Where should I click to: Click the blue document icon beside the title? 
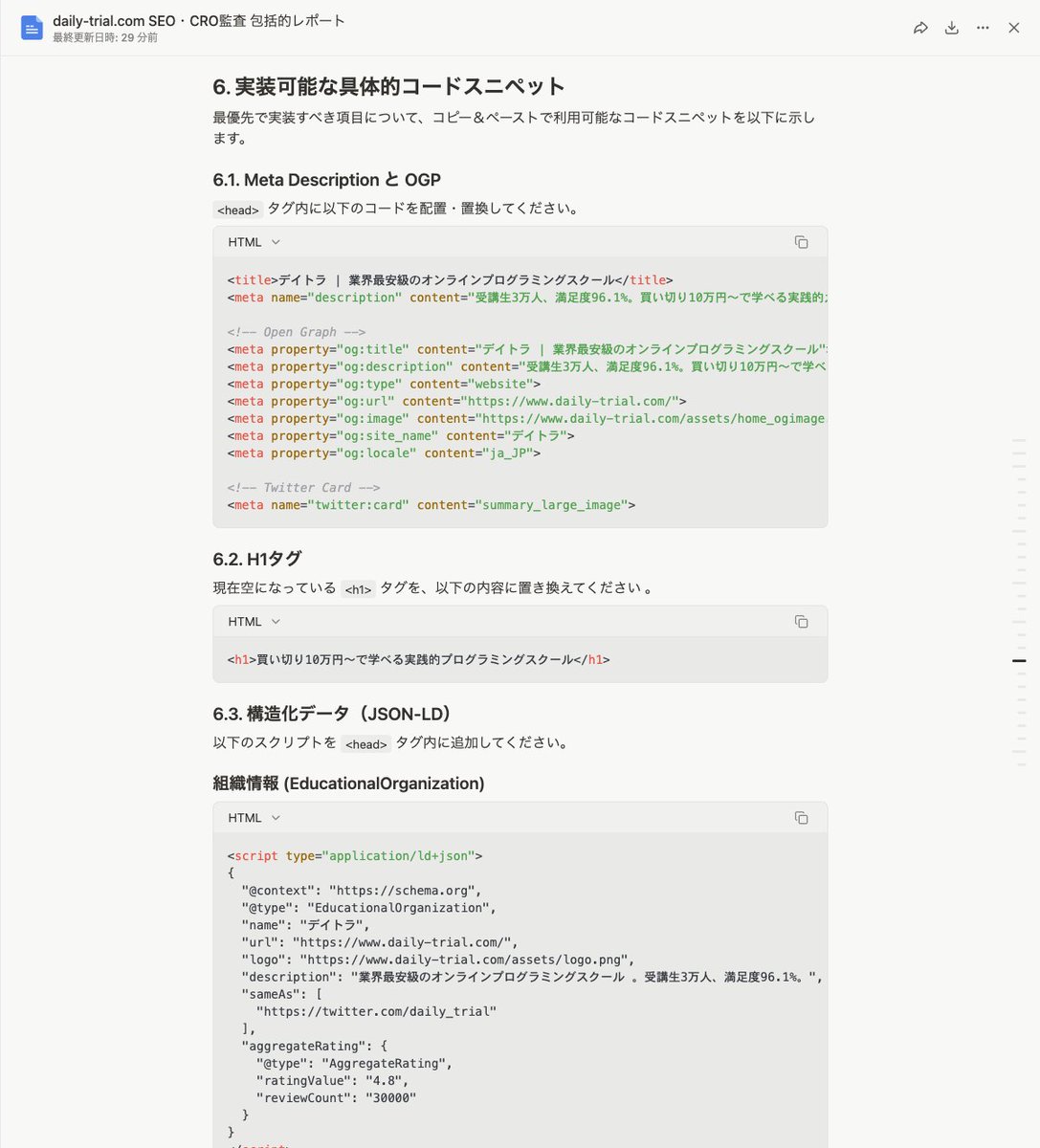click(x=32, y=28)
